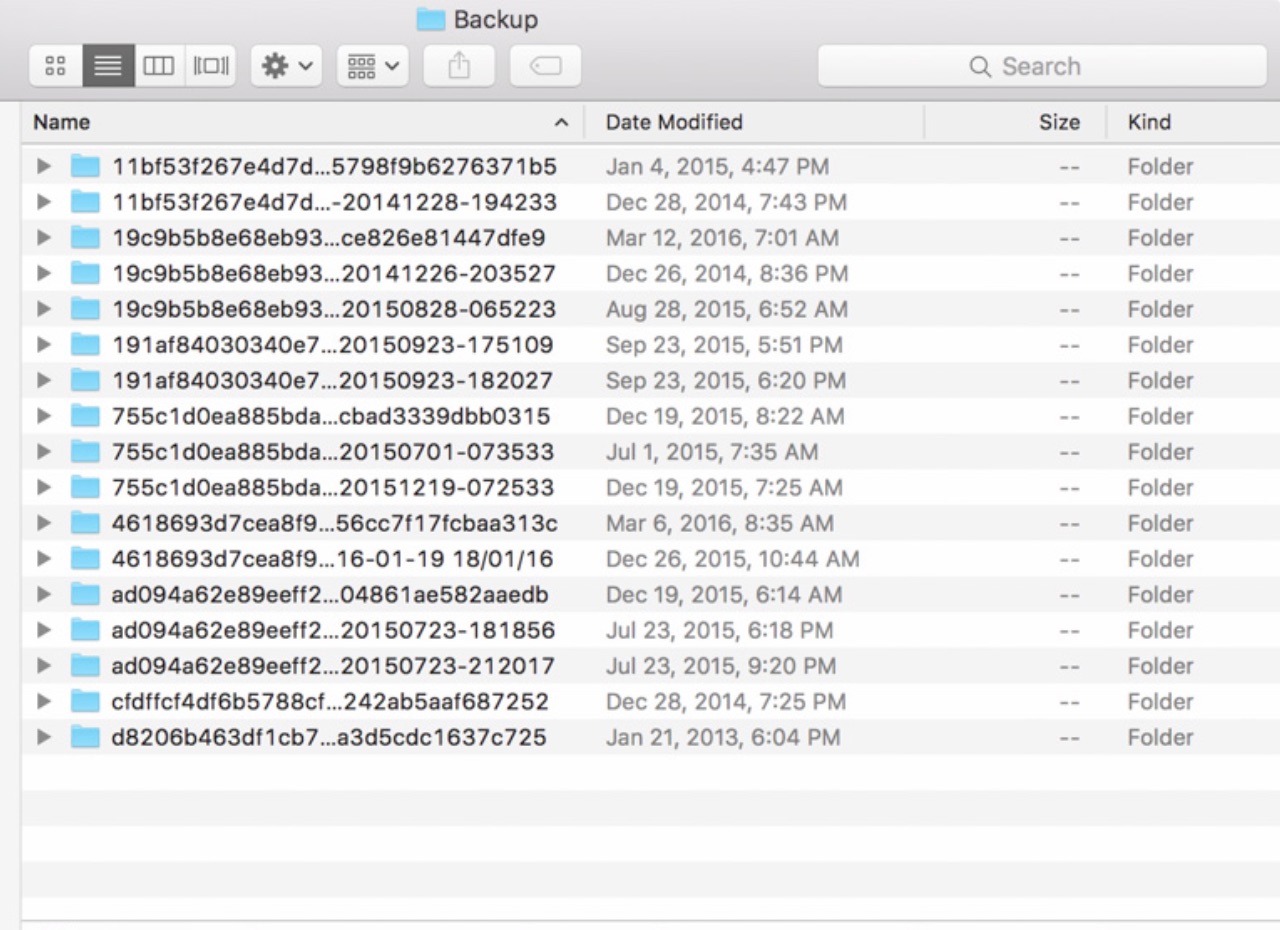Select folder ending in 20150923-175109

pos(332,345)
